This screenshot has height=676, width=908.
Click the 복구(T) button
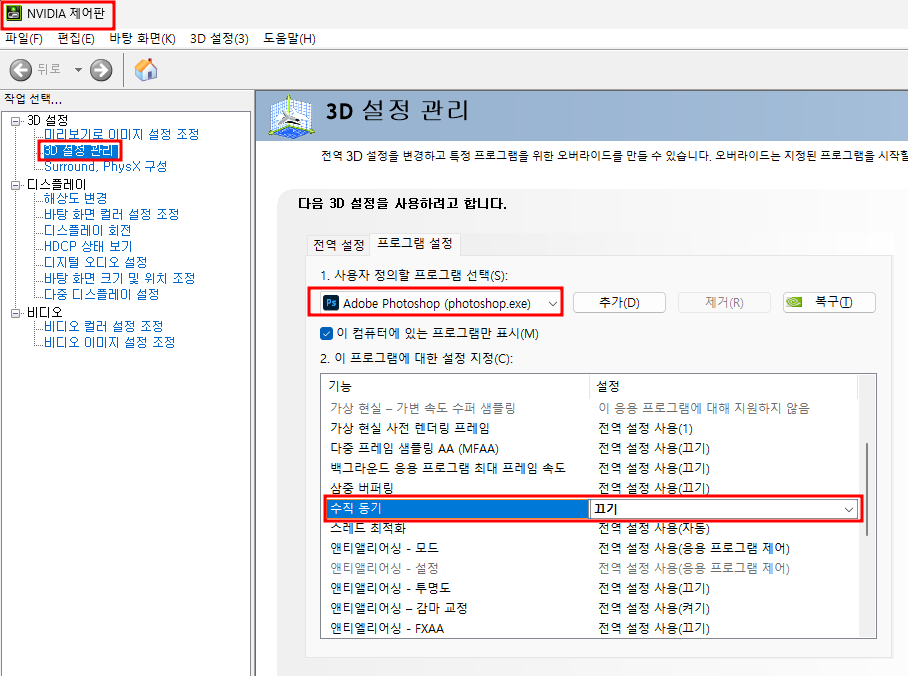tap(829, 302)
